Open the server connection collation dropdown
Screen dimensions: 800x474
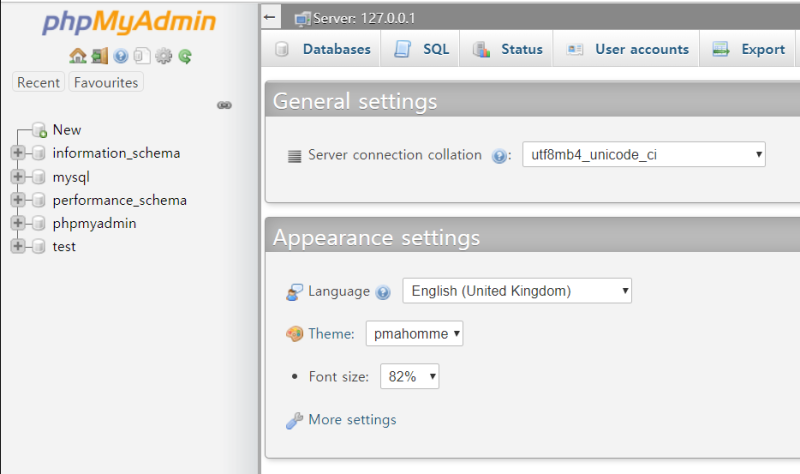point(644,154)
